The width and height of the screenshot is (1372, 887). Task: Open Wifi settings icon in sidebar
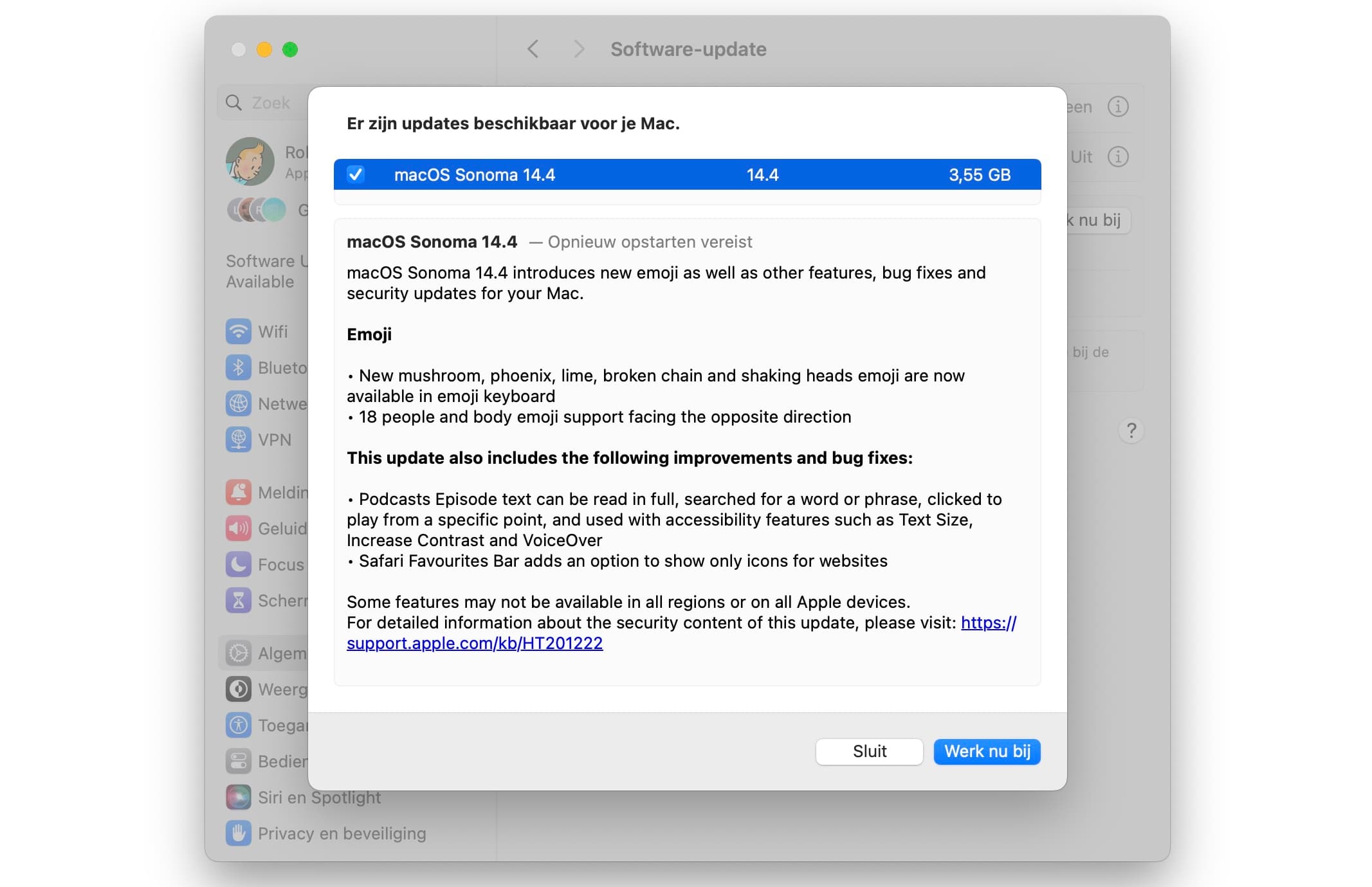tap(239, 332)
